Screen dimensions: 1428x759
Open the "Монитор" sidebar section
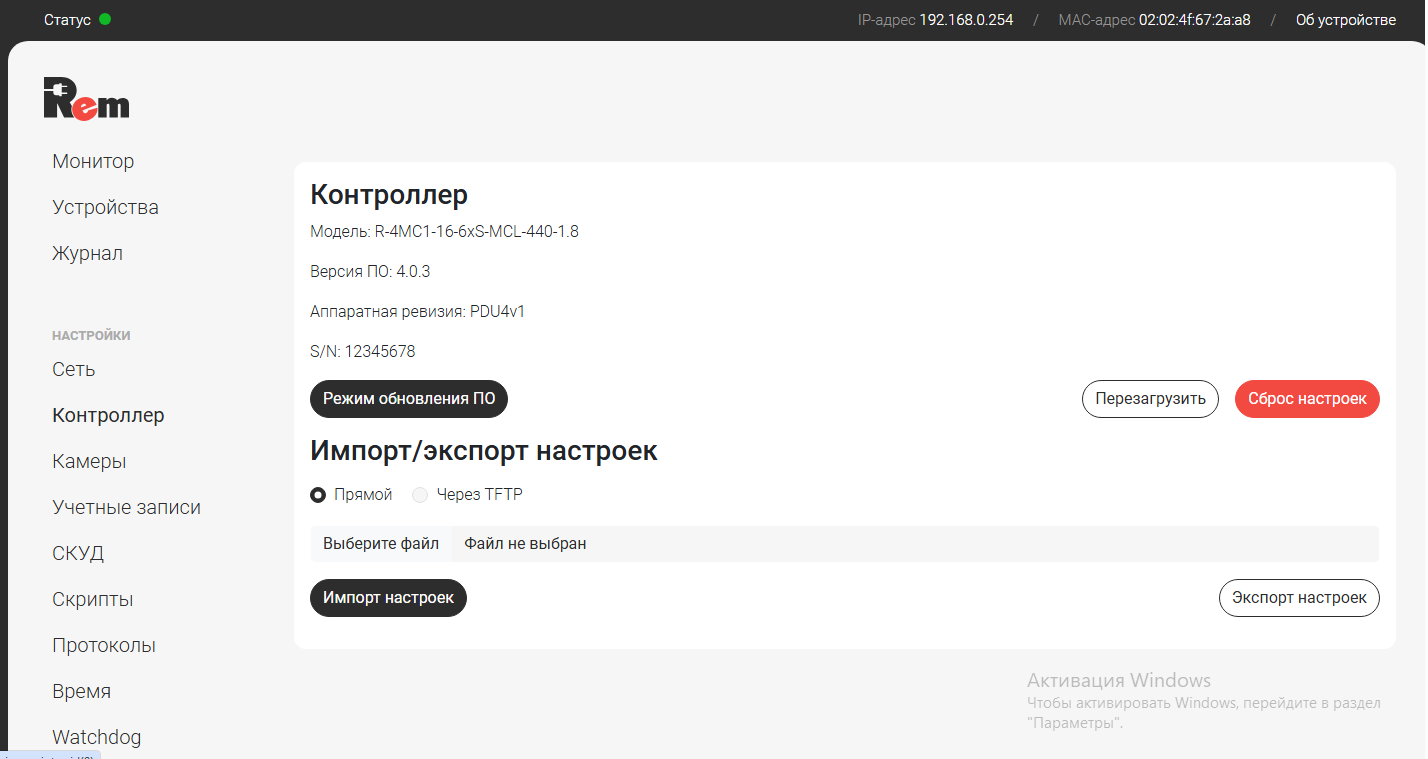(93, 161)
